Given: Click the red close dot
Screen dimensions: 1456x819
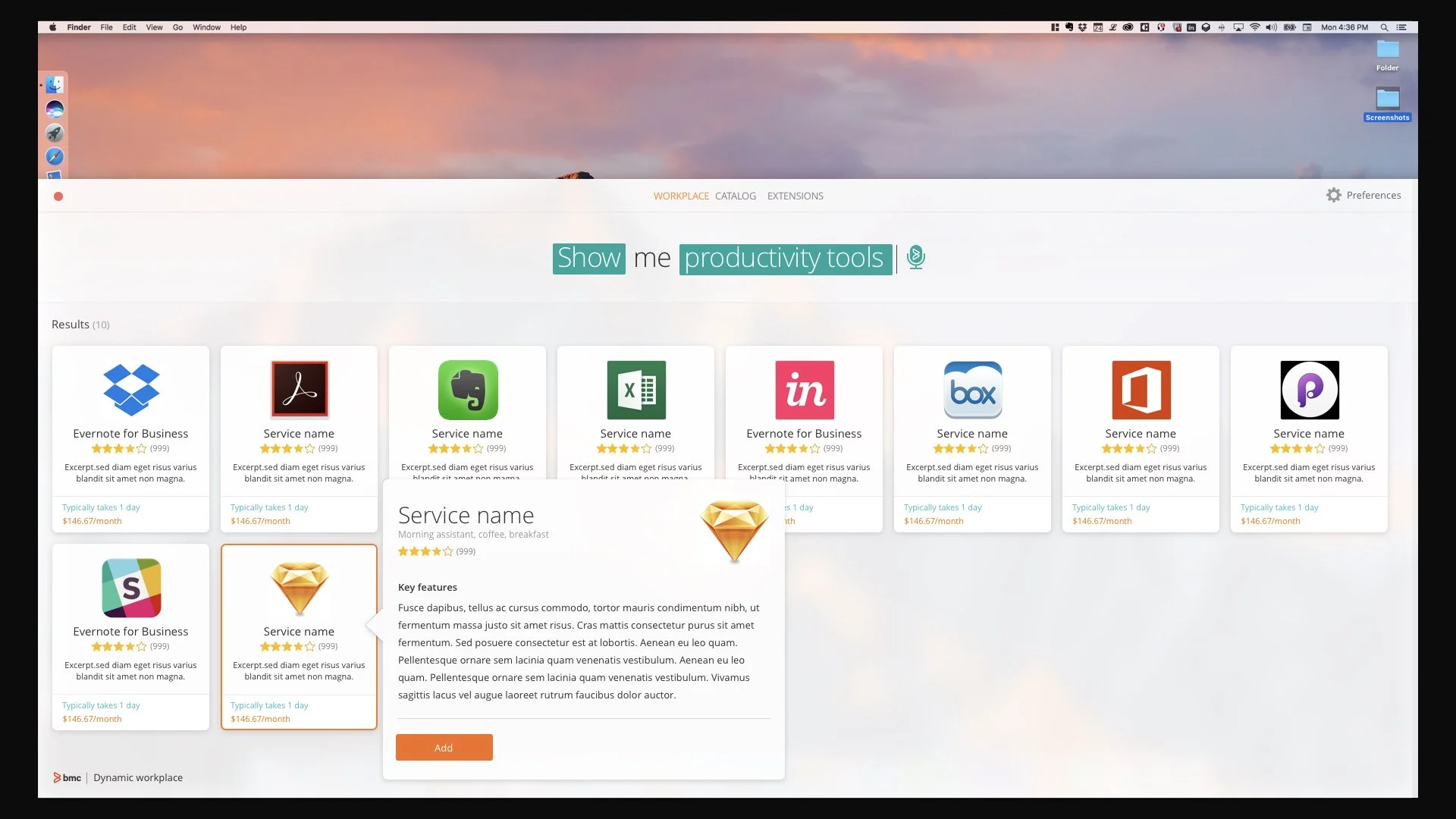Looking at the screenshot, I should coord(58,196).
